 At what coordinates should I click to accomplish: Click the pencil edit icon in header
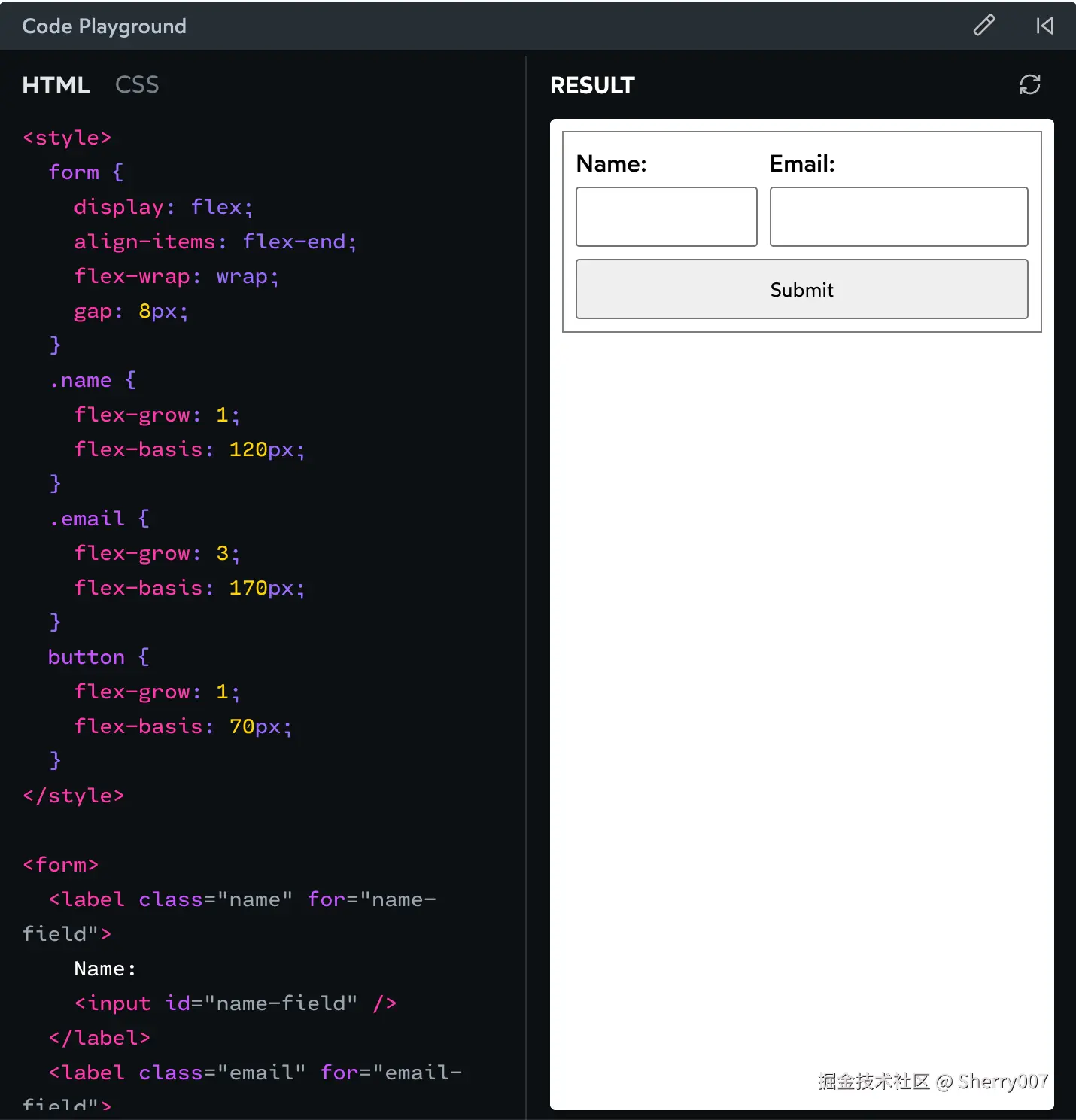(983, 26)
